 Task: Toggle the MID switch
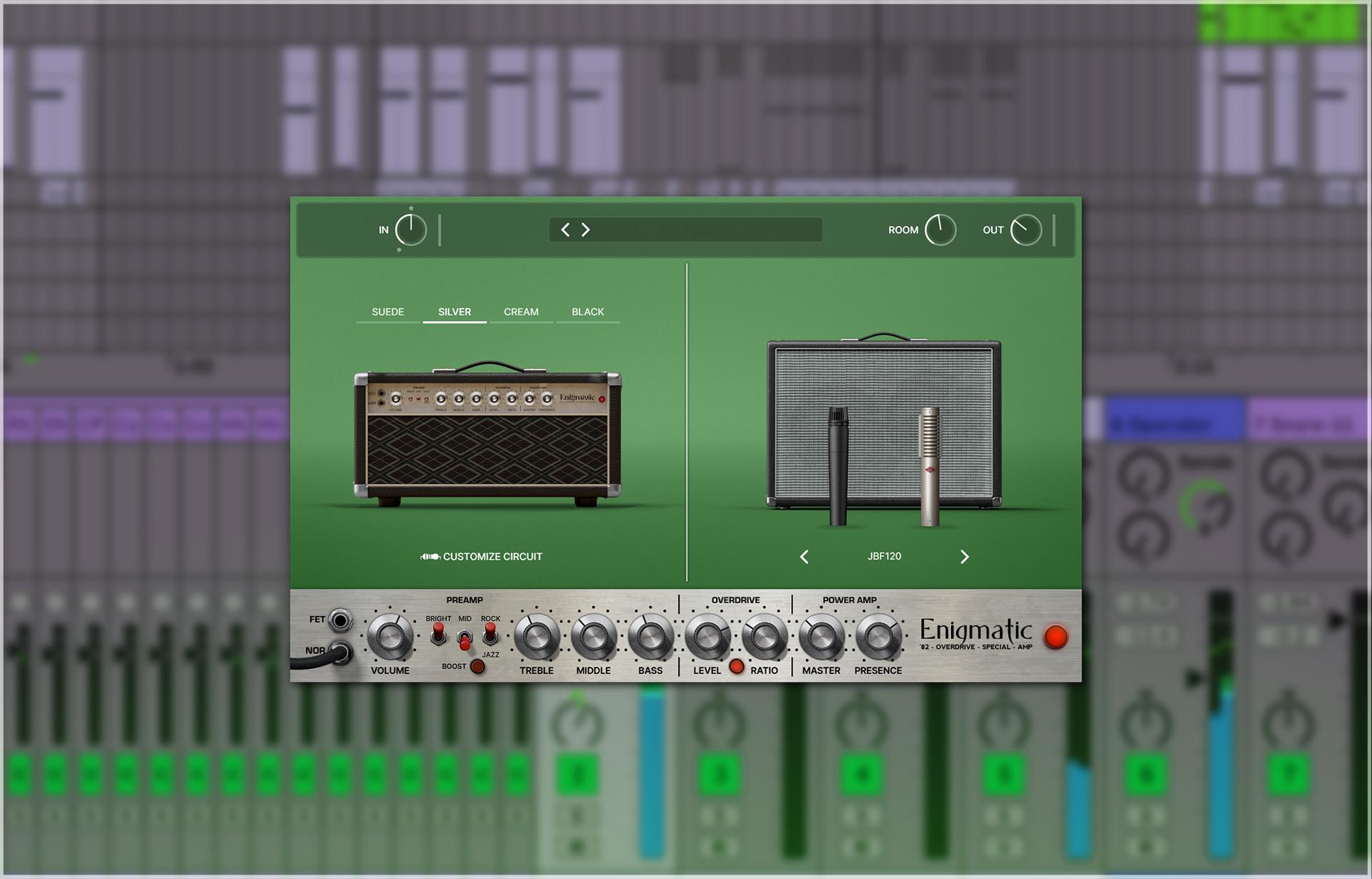pos(464,638)
